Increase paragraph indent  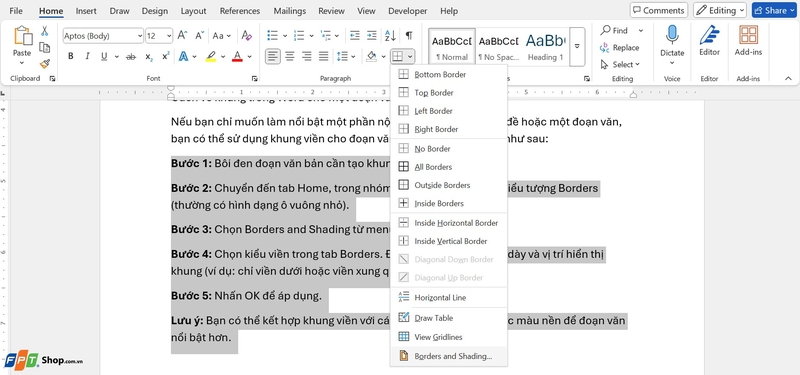[372, 36]
